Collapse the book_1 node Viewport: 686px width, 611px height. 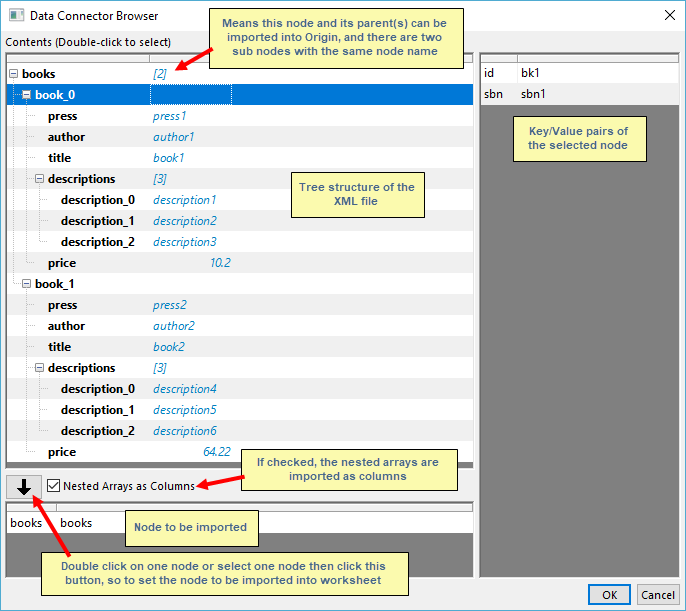coord(27,283)
